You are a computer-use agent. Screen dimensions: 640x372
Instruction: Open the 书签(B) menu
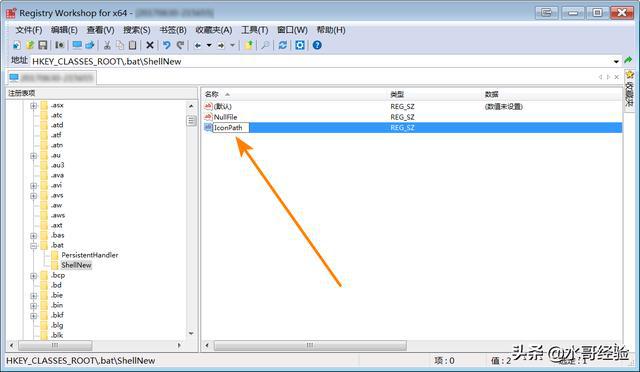pyautogui.click(x=173, y=30)
